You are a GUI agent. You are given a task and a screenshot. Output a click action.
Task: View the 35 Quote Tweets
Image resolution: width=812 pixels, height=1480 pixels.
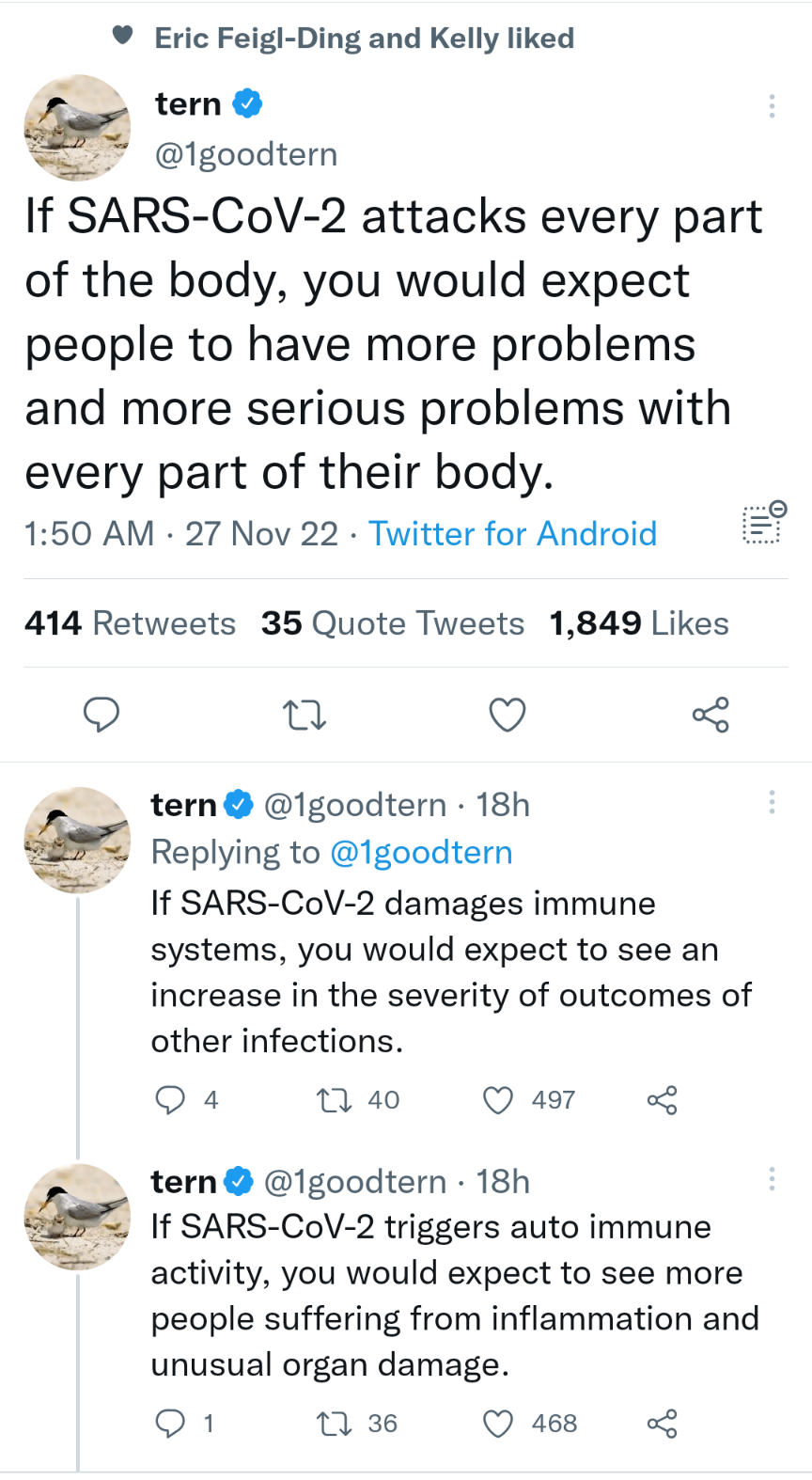click(392, 623)
